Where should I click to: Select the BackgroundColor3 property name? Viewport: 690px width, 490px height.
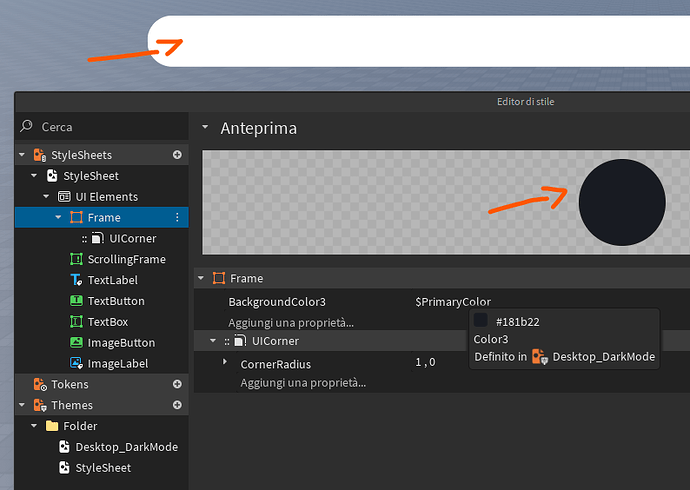point(277,302)
